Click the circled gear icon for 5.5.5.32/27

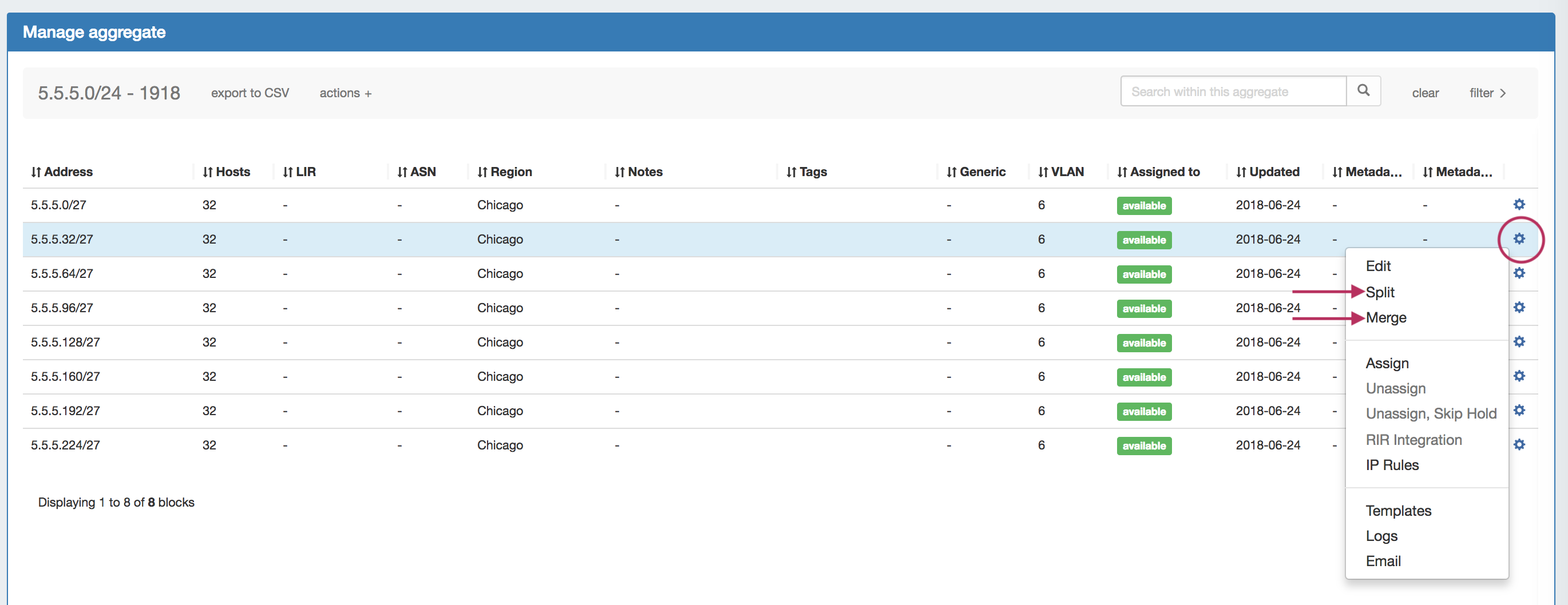point(1519,239)
